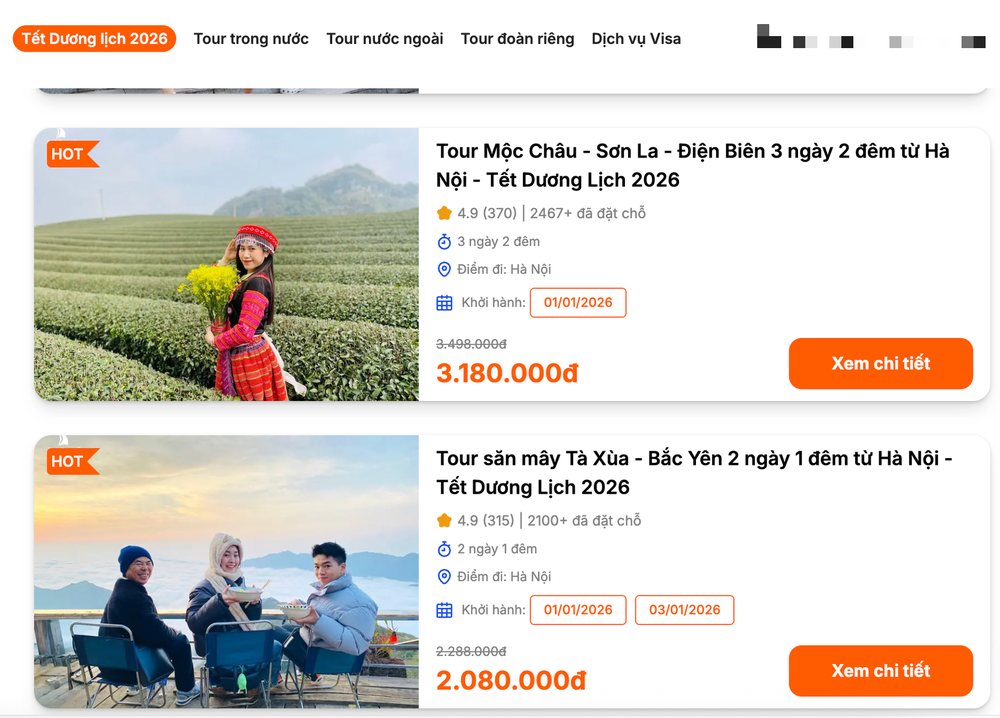This screenshot has height=718, width=1000.
Task: Click the HOT ribbon on the Tà Xùa tour
Action: [x=72, y=461]
